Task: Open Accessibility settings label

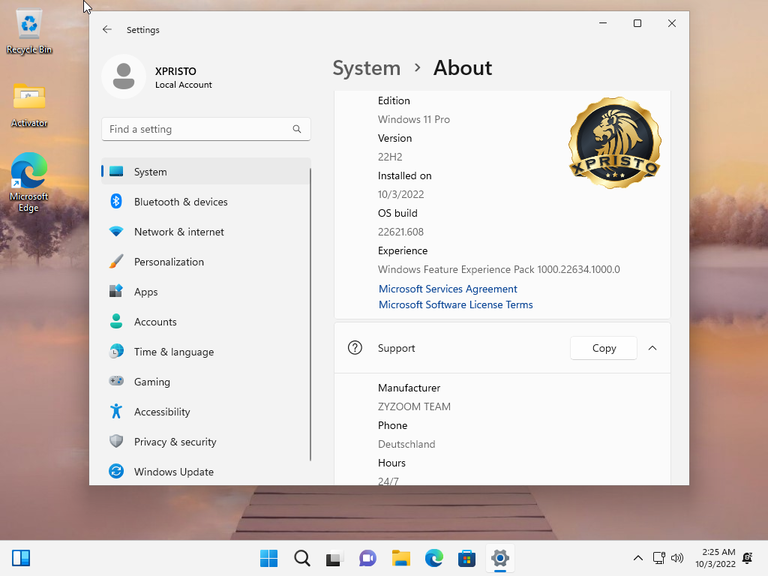Action: 162,412
